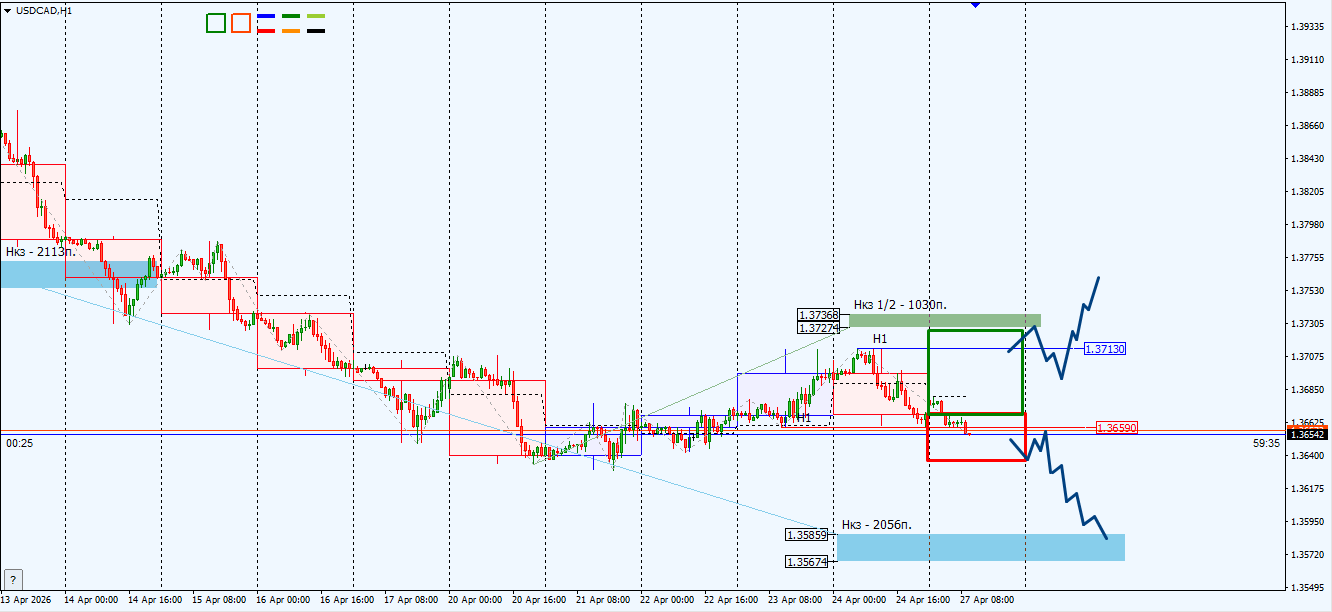The height and width of the screenshot is (612, 1332).
Task: Click the green square legend button
Action: [216, 23]
